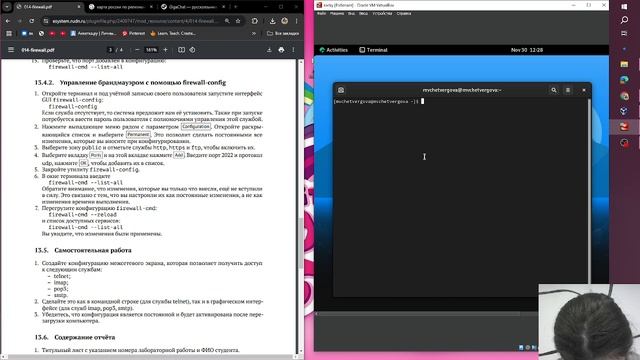The width and height of the screenshot is (640, 360).
Task: Open Windows taskbar search
Action: [624, 20]
